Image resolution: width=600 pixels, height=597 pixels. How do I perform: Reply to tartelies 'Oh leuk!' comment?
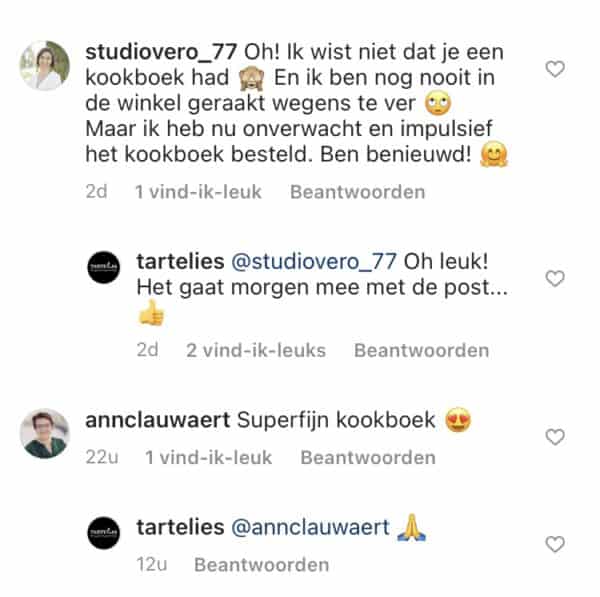click(421, 350)
